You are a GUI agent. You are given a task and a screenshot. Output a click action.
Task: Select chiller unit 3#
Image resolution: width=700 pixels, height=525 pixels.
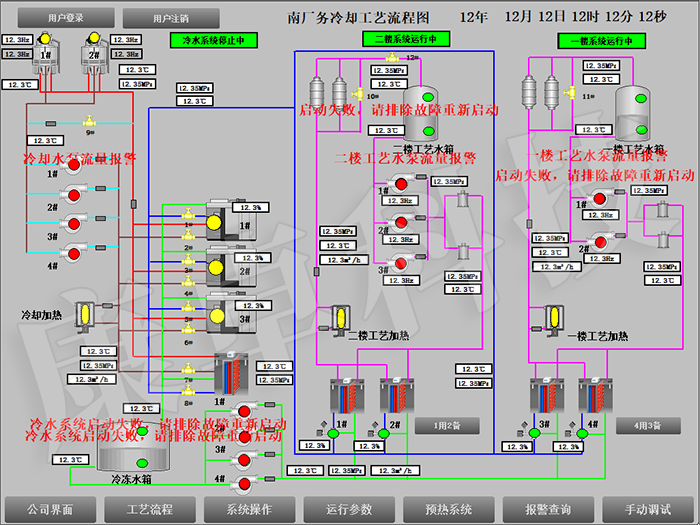[231, 314]
